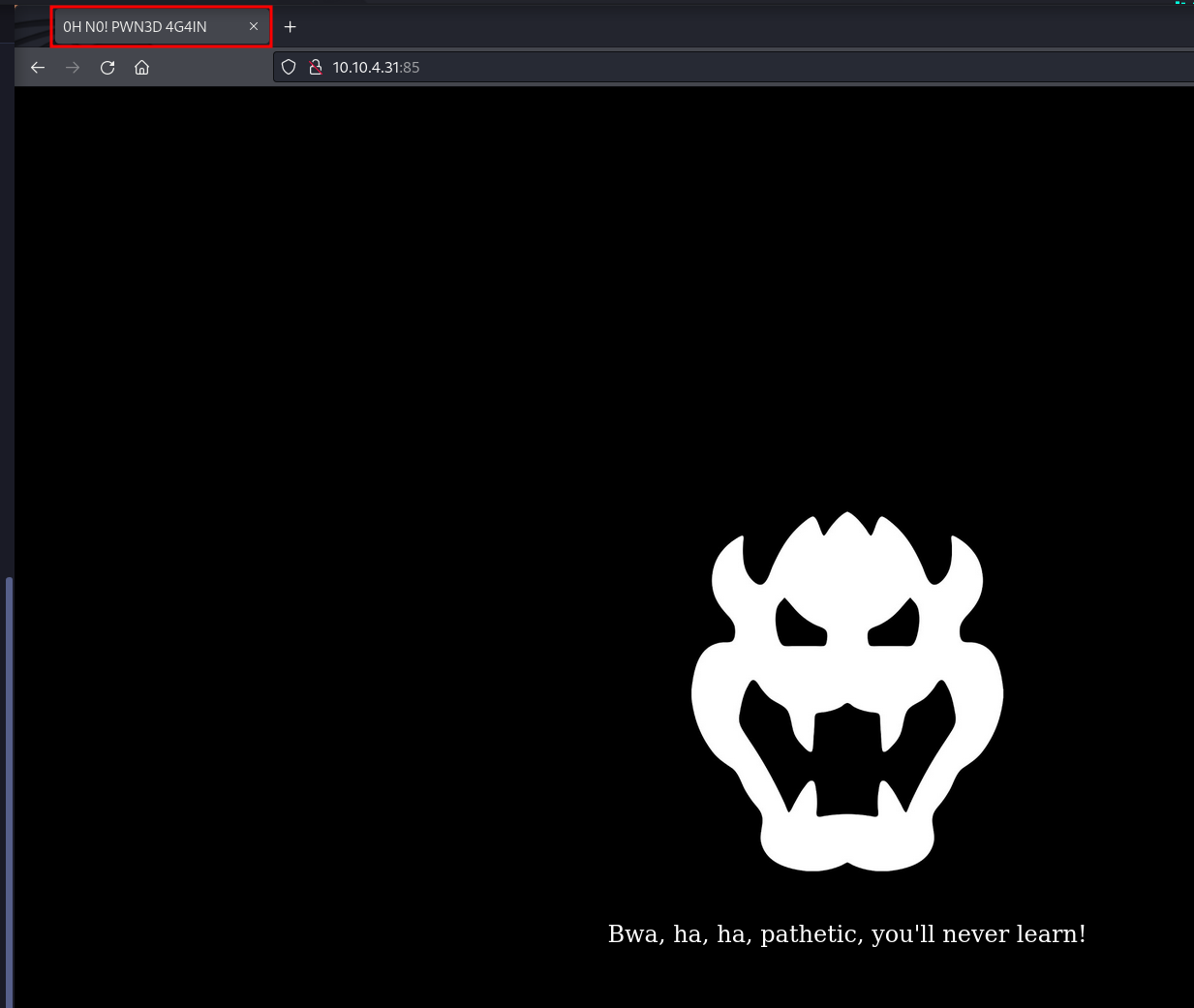Open a new tab with the plus button
The height and width of the screenshot is (1008, 1194).
click(x=290, y=27)
